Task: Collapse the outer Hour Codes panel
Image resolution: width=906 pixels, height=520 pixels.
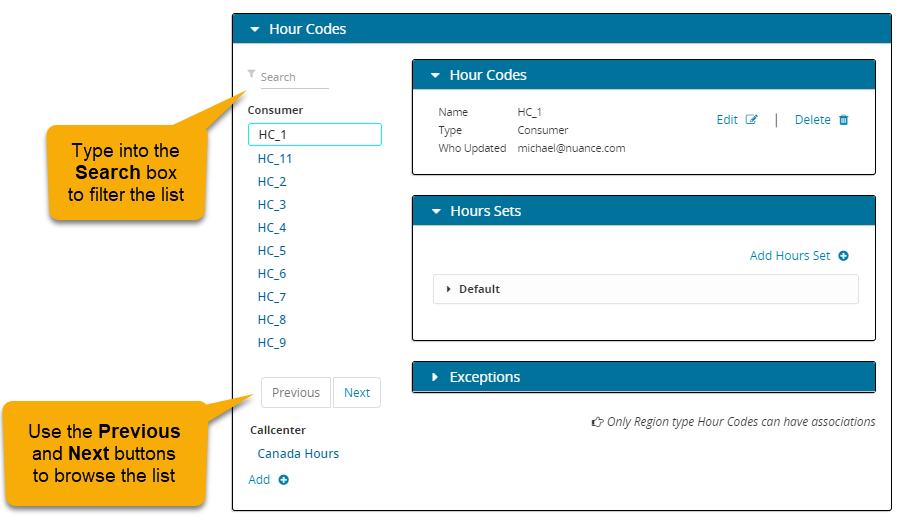Action: coord(254,30)
